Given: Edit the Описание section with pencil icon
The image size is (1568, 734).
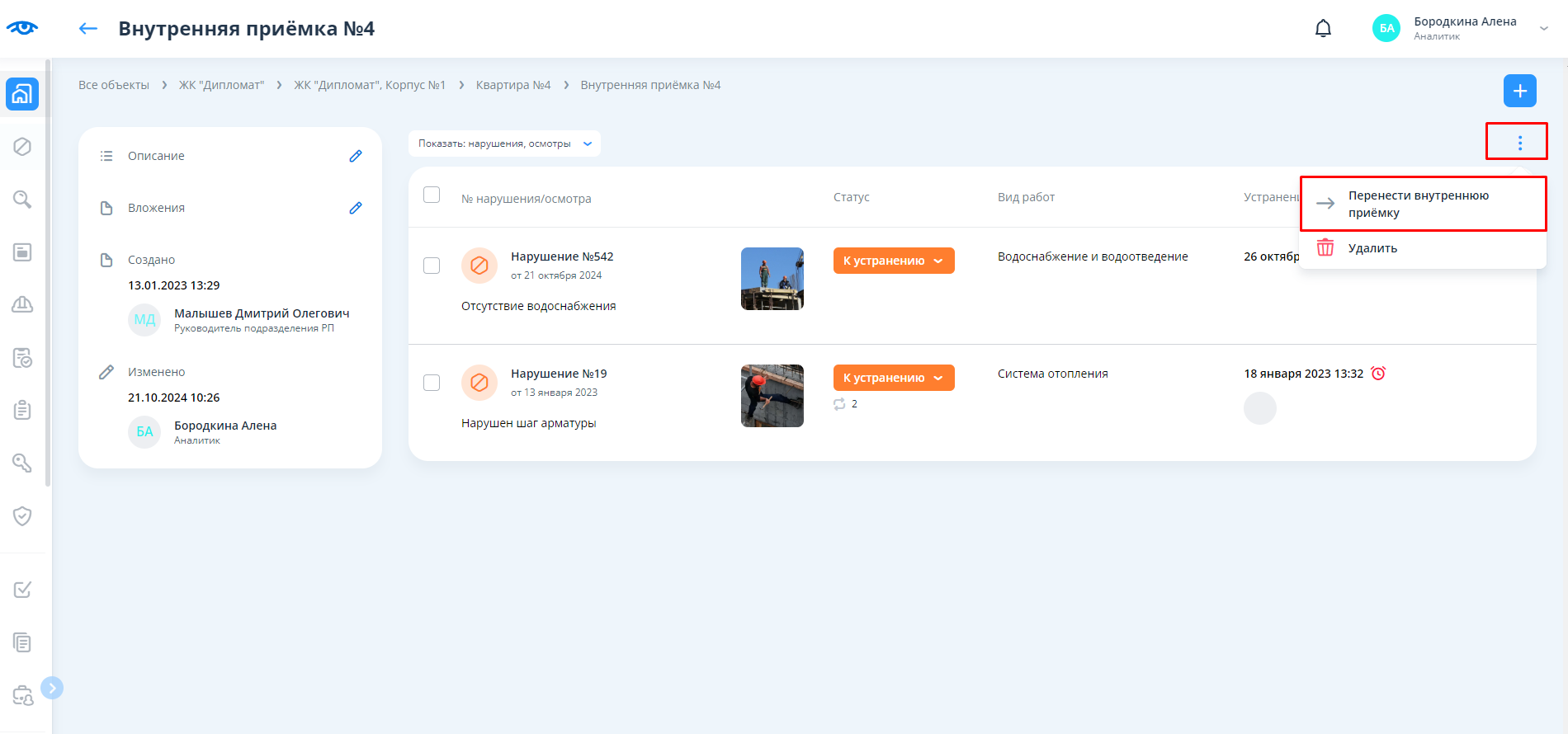Looking at the screenshot, I should coord(356,156).
